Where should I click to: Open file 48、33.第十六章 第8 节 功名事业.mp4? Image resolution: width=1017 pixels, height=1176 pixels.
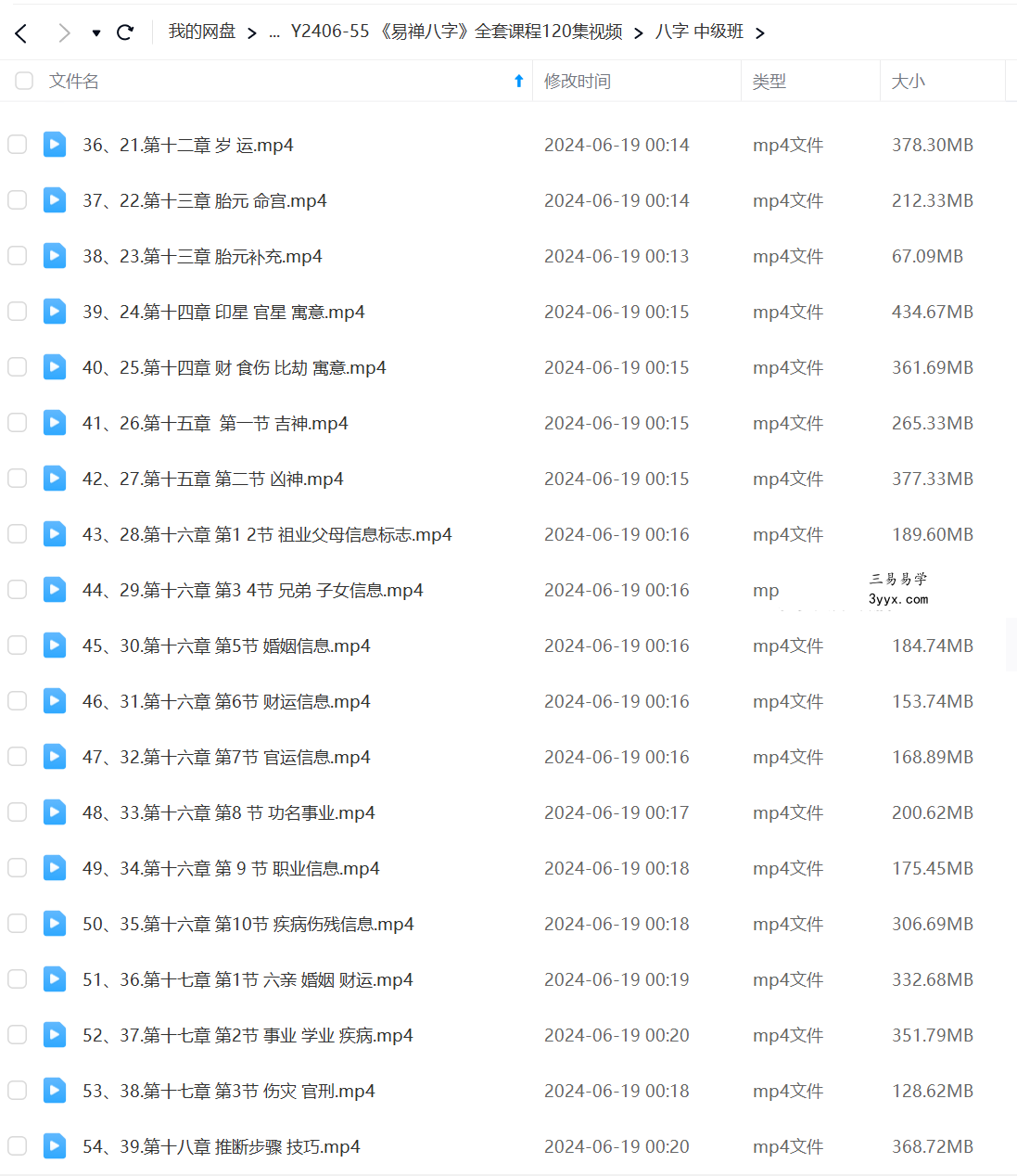(x=229, y=812)
